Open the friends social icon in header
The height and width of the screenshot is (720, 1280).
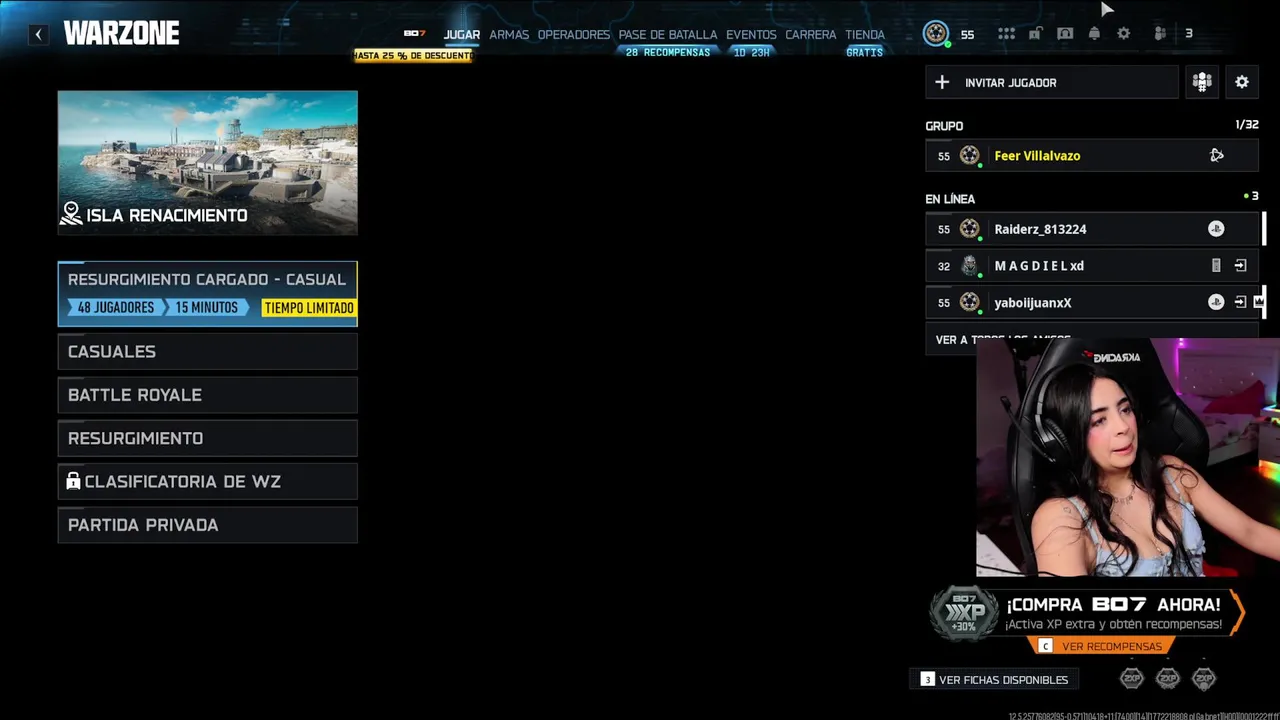[1160, 34]
